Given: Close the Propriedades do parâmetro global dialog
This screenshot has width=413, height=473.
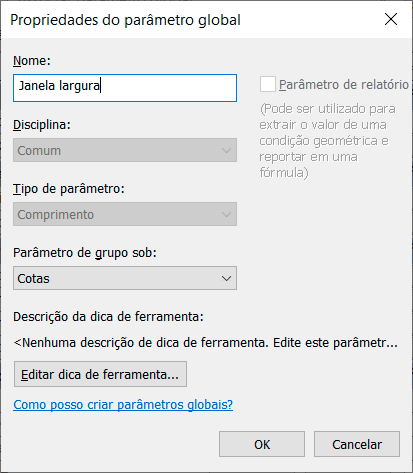Looking at the screenshot, I should 391,19.
